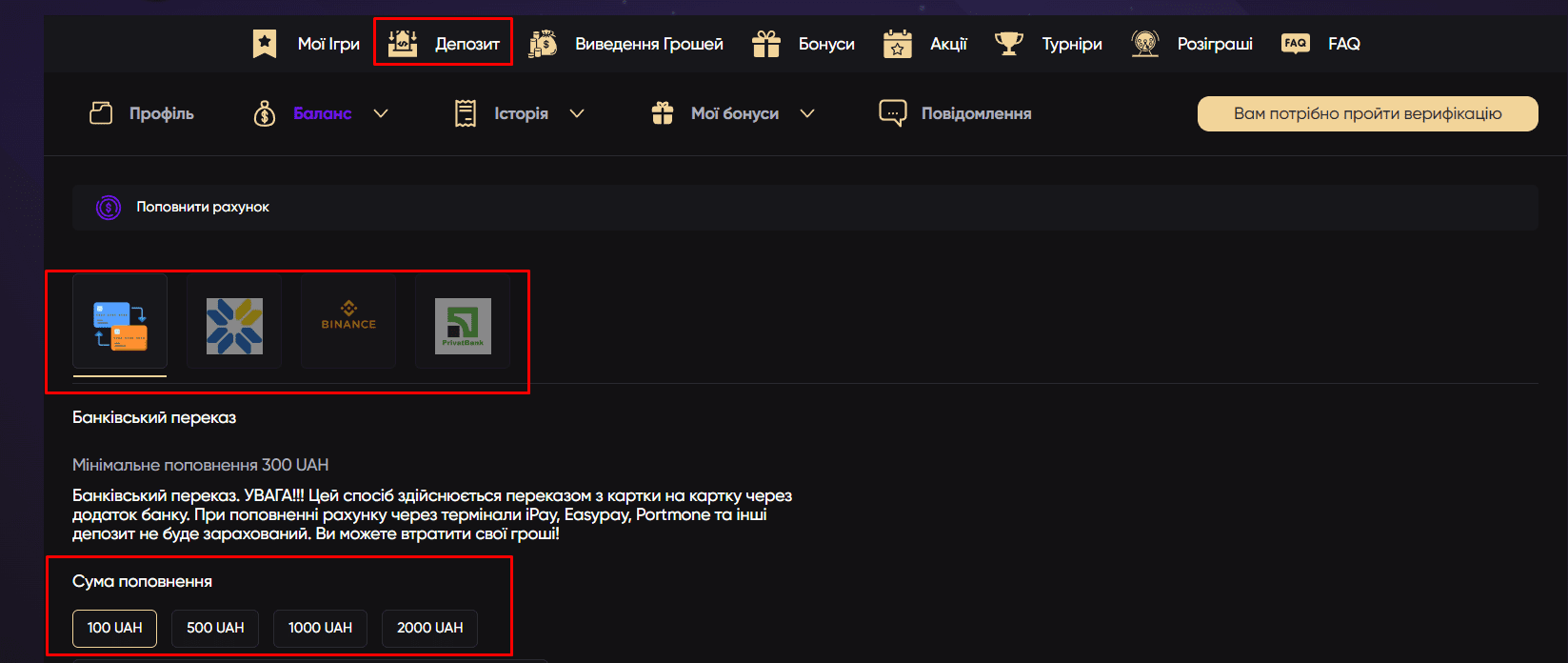Click the Виведення Грошей money bag icon
The height and width of the screenshot is (663, 1568).
[543, 43]
